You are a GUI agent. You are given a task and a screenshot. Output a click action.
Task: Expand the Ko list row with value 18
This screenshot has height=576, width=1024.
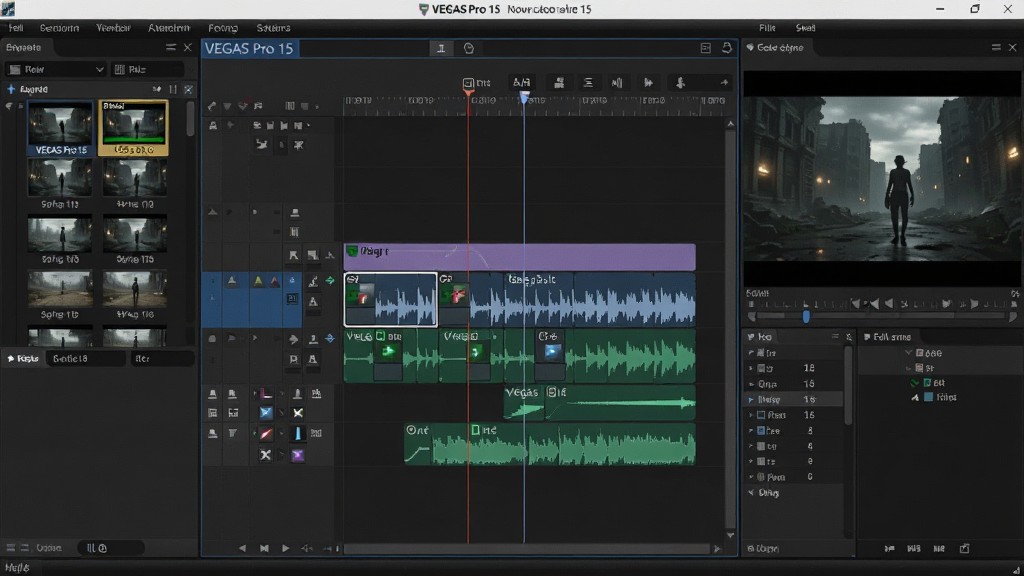[751, 368]
